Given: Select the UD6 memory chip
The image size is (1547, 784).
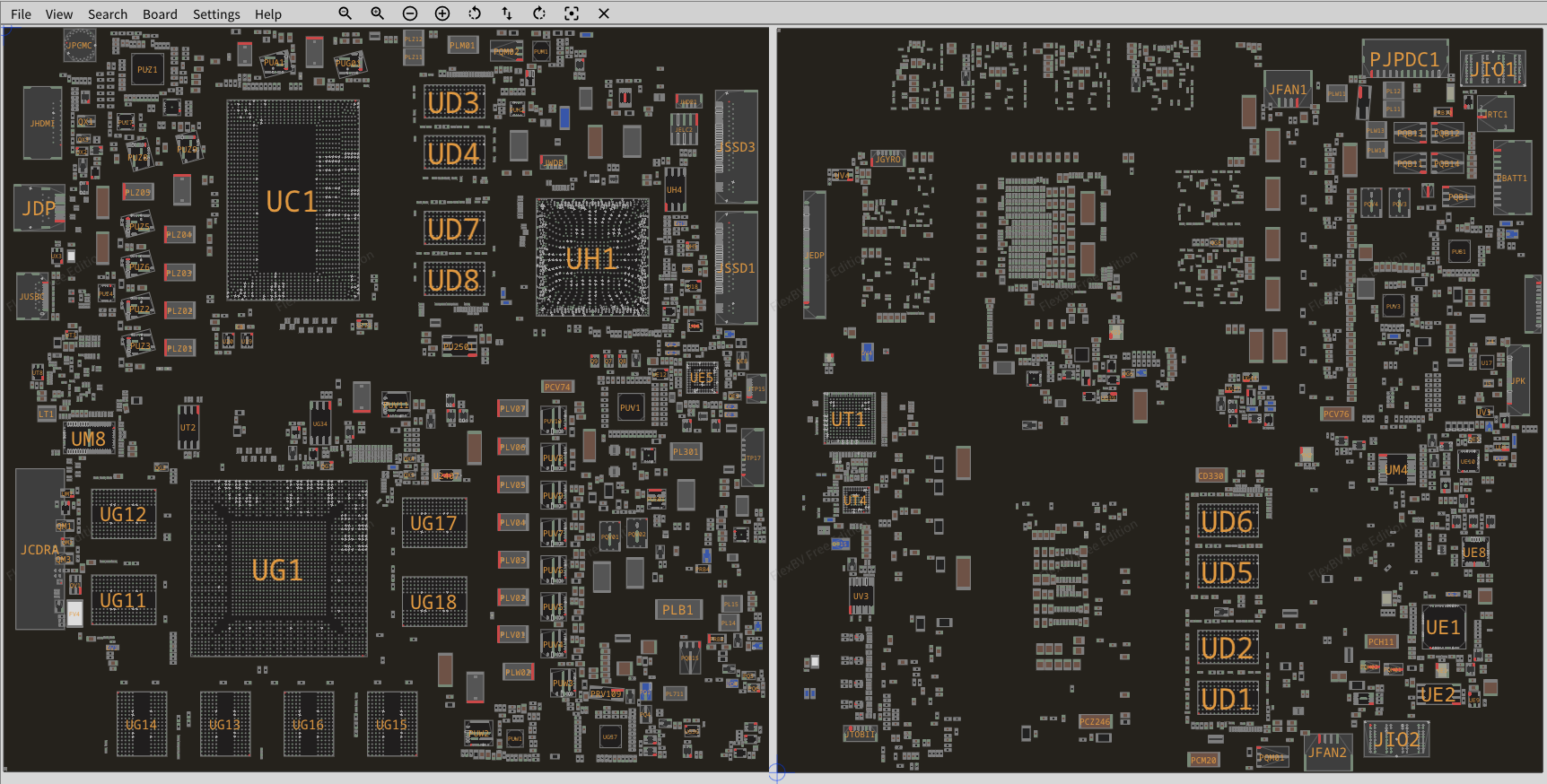Looking at the screenshot, I should tap(1227, 521).
